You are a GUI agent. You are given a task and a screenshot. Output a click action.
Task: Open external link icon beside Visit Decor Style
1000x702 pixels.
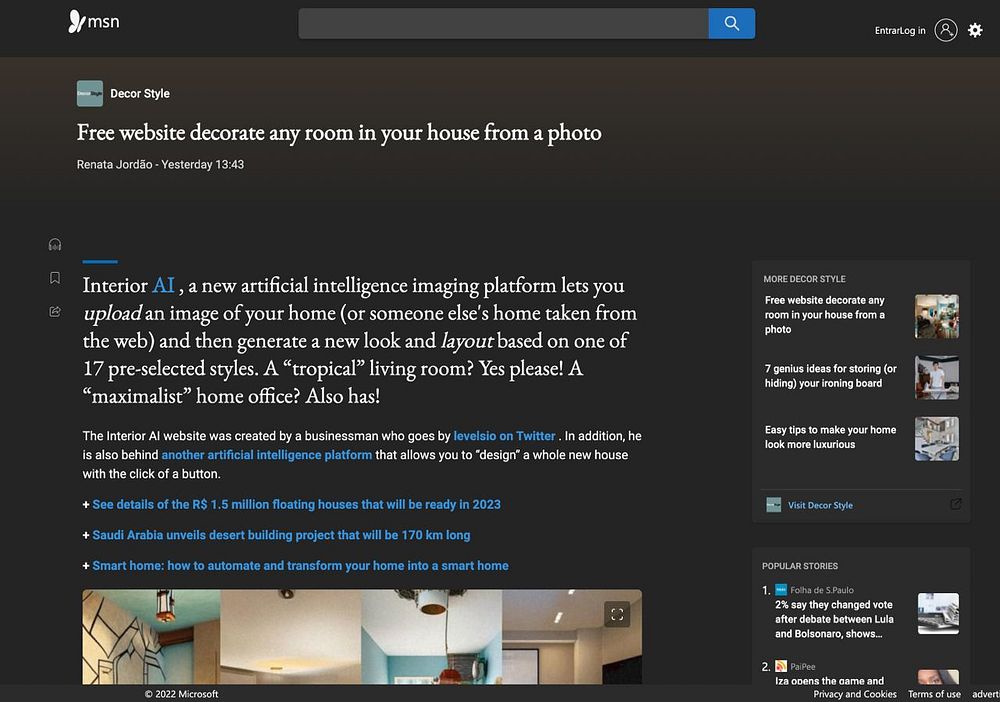coord(955,504)
